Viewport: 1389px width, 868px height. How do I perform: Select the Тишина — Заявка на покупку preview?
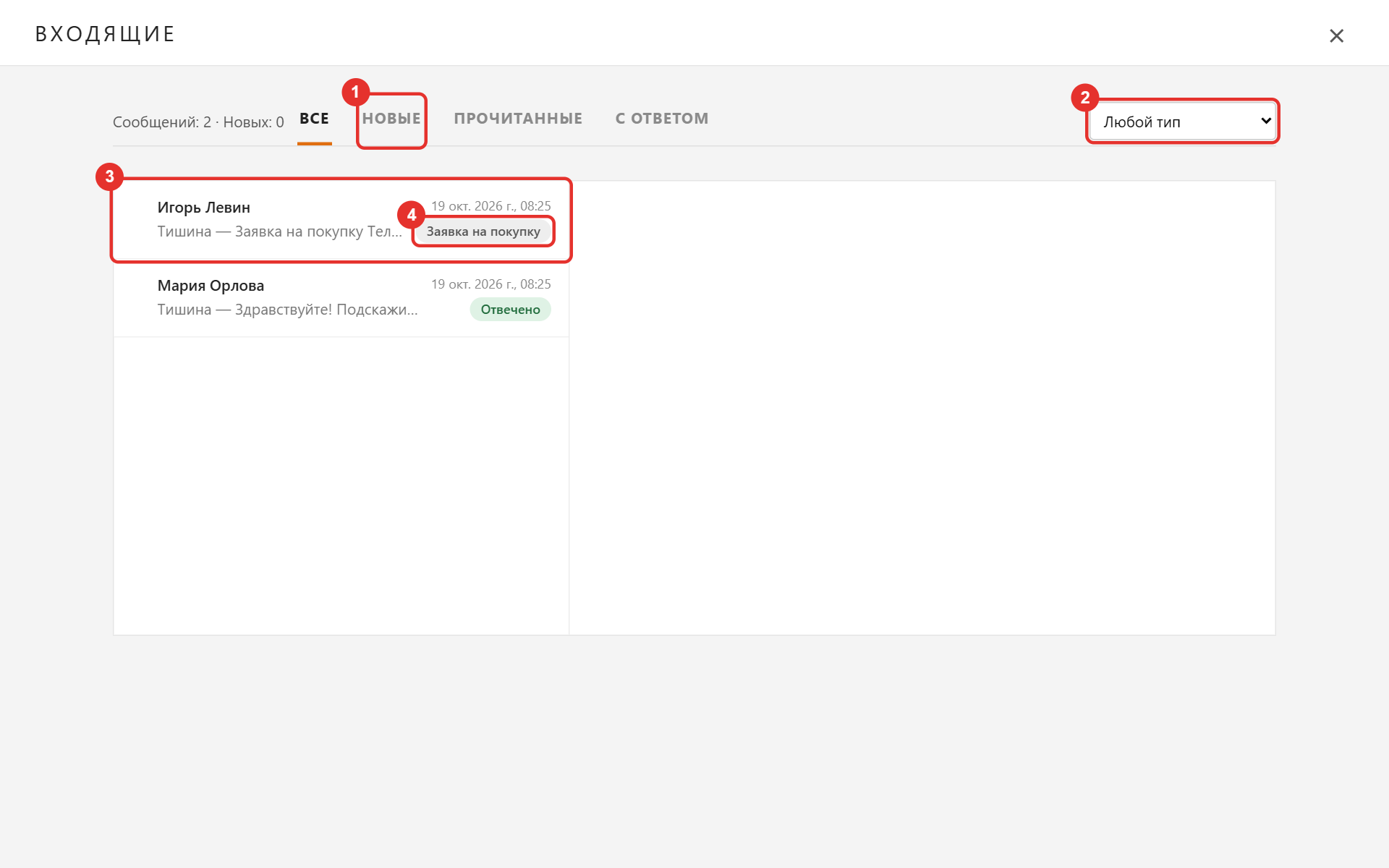[279, 231]
